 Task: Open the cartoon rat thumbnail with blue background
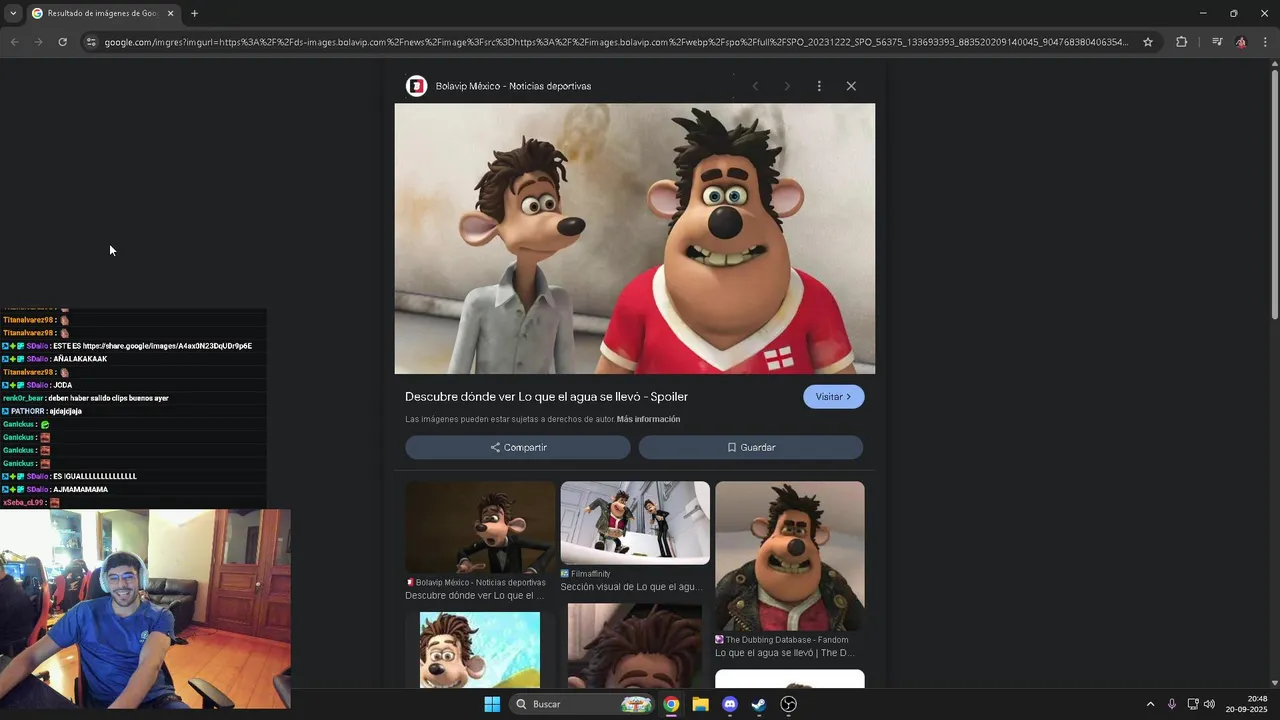[480, 650]
